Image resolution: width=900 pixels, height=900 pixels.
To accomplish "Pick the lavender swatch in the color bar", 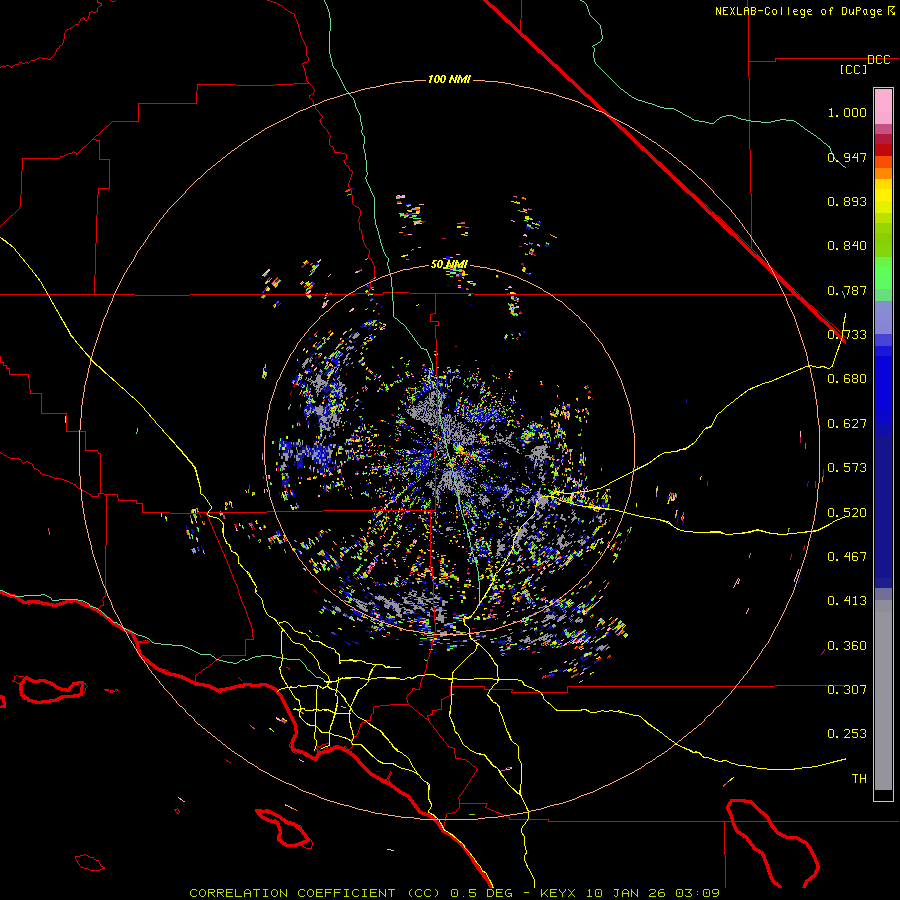I will click(x=883, y=317).
